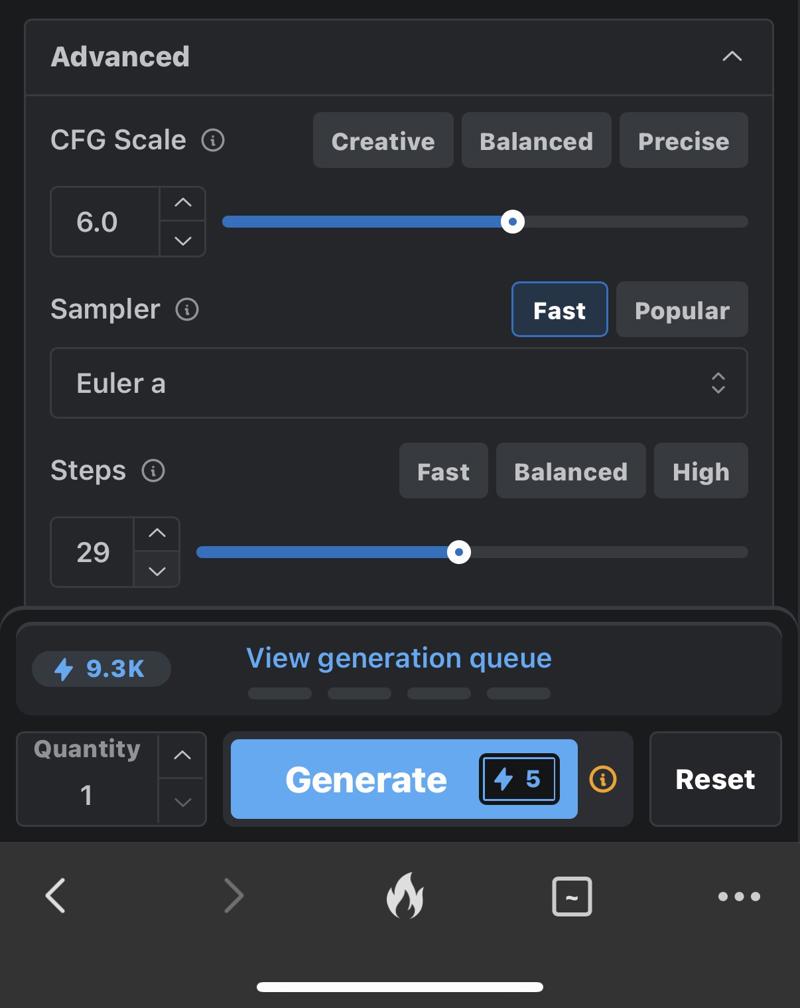Go back with browser back arrow

point(56,896)
